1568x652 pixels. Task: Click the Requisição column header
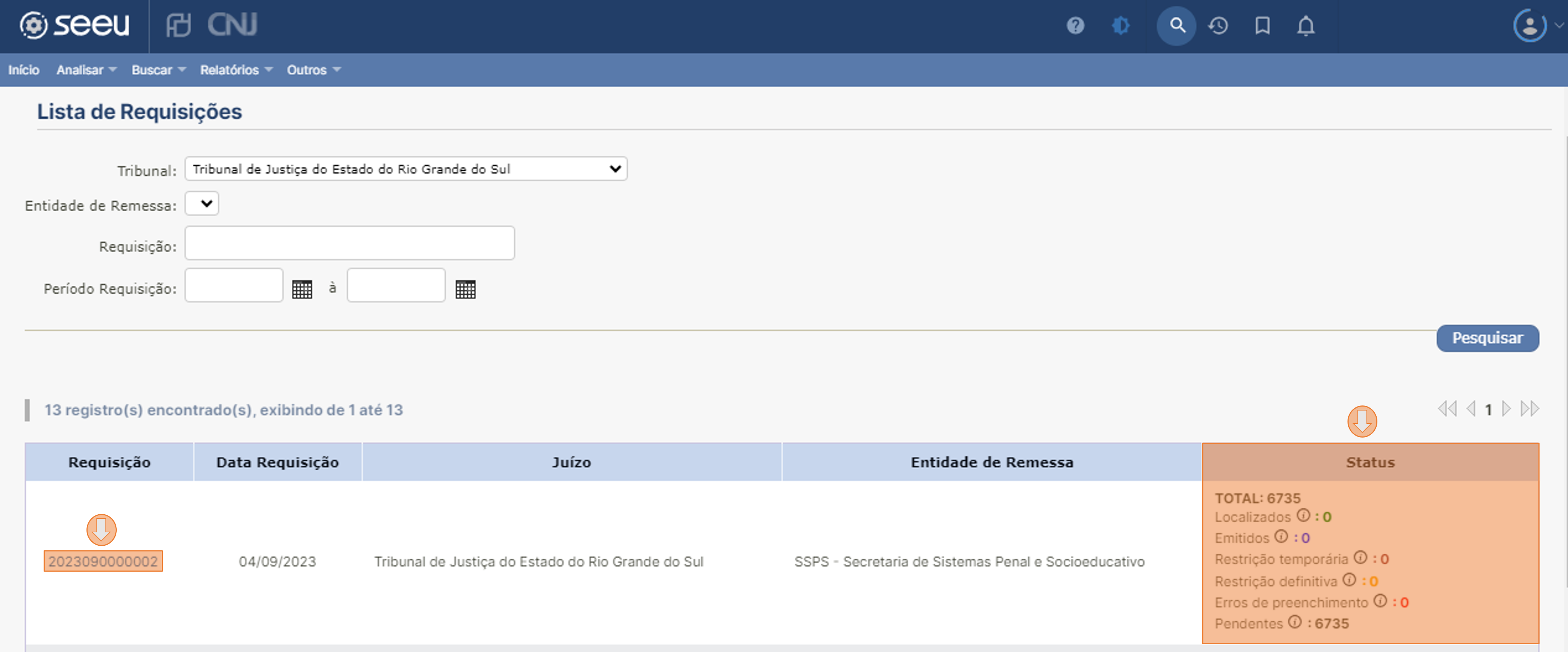click(110, 462)
